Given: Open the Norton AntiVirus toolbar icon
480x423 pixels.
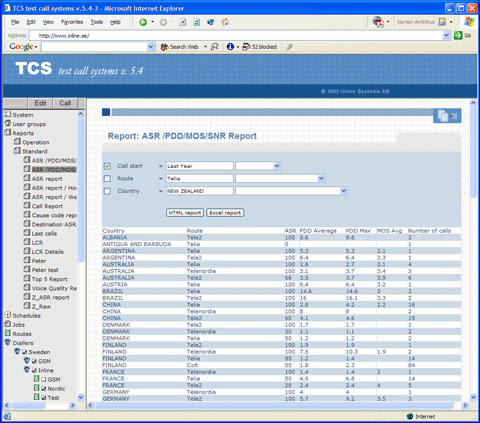Looking at the screenshot, I should click(x=442, y=22).
